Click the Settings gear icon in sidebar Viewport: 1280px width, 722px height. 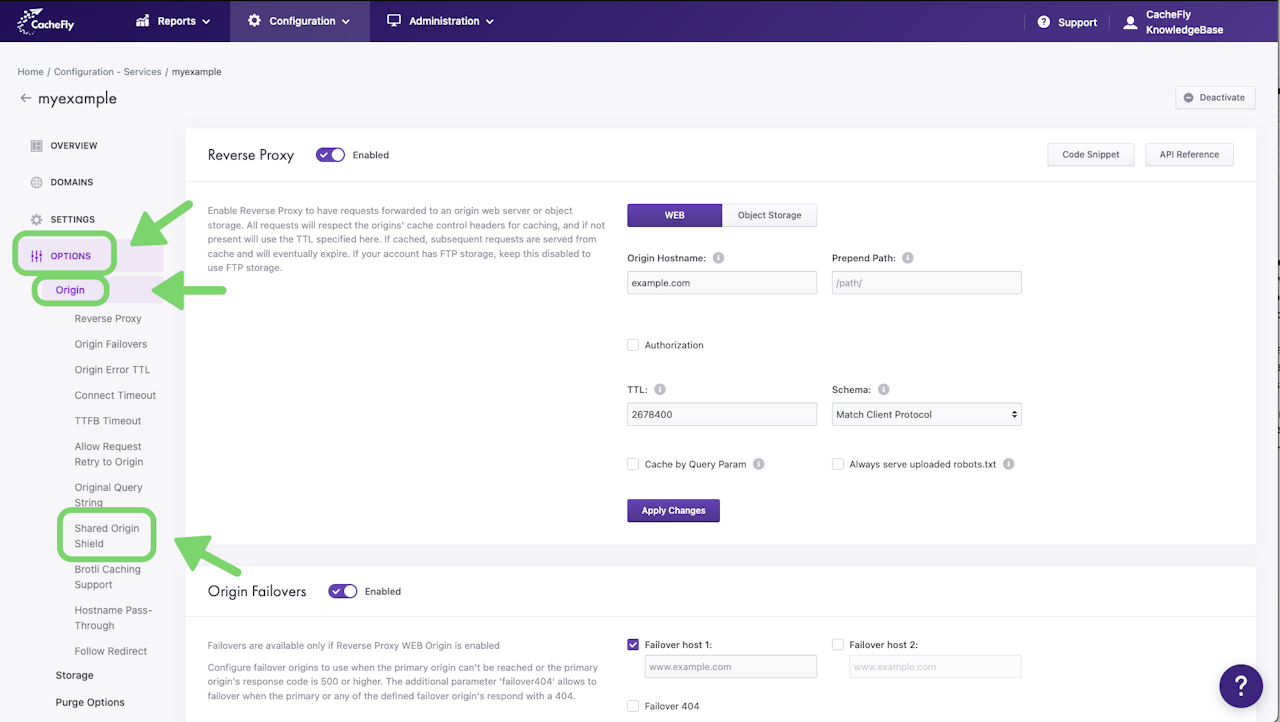[x=36, y=219]
